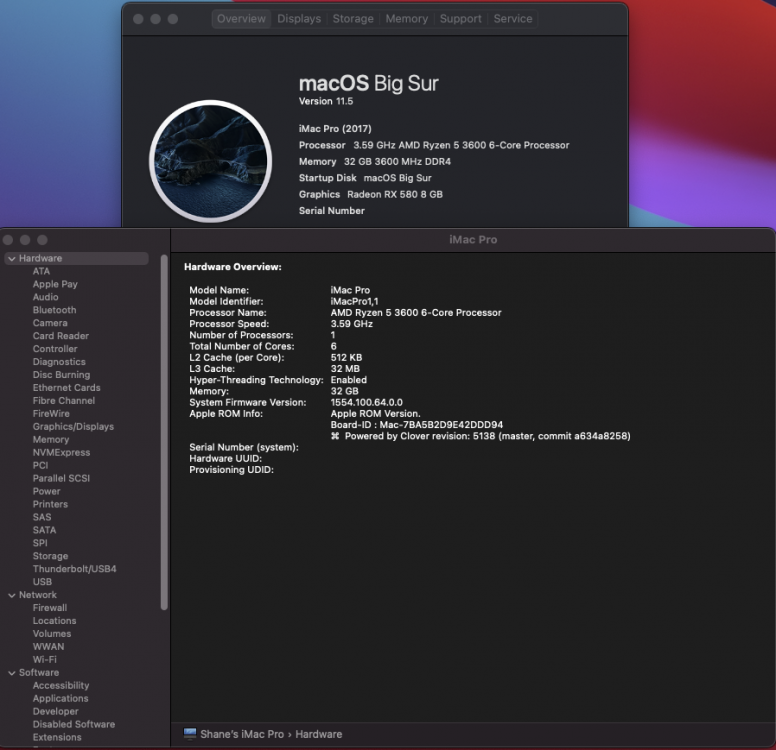Screen dimensions: 776x750
Task: Collapse the Network section chevron
Action: [x=11, y=595]
